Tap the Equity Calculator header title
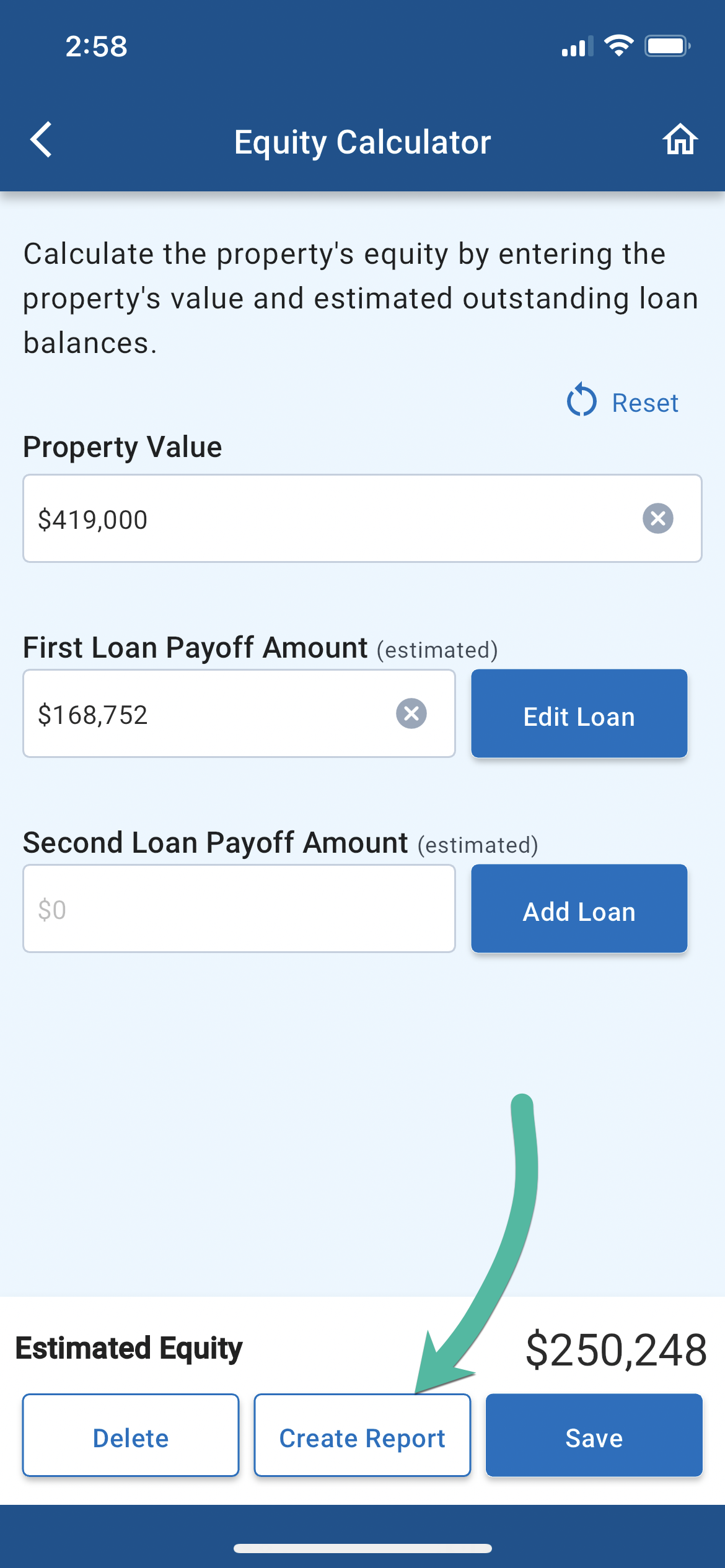 point(362,142)
